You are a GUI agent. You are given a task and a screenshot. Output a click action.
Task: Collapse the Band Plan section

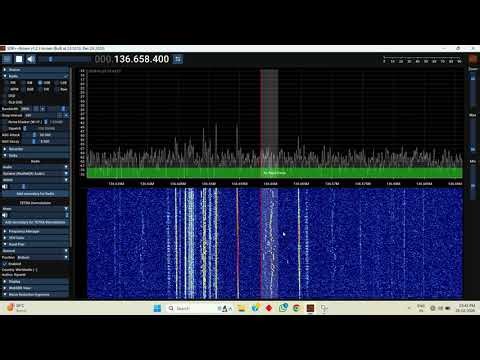pos(35,244)
